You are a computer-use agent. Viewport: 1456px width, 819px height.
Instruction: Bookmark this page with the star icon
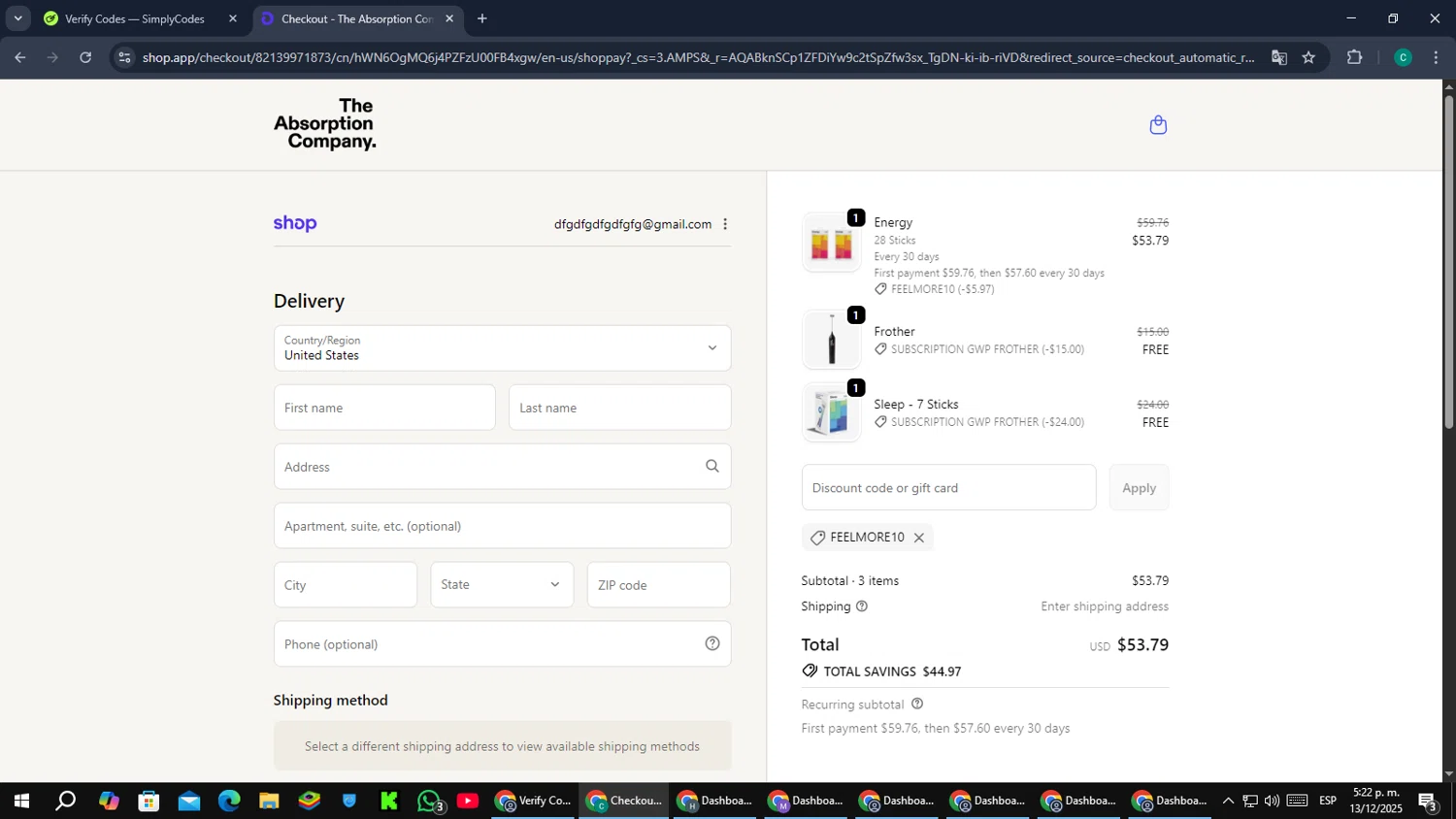pyautogui.click(x=1308, y=57)
